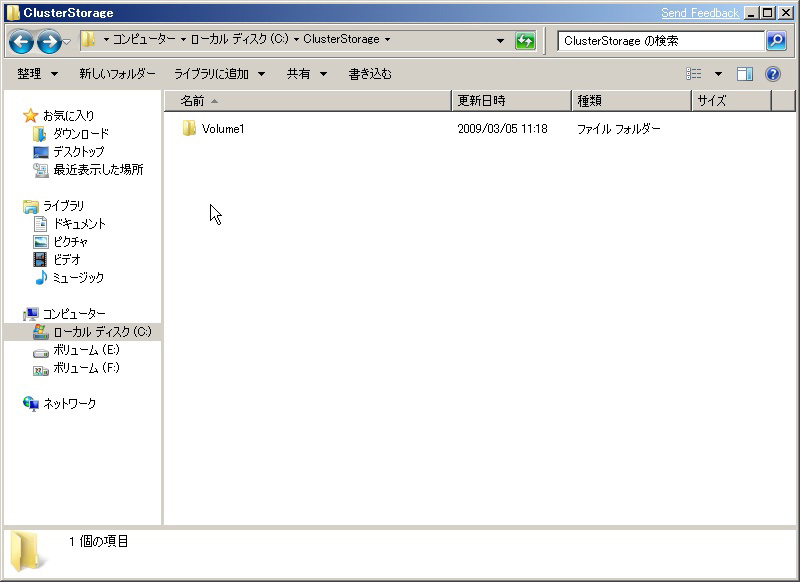Click the green refresh icon in address bar

pos(525,39)
